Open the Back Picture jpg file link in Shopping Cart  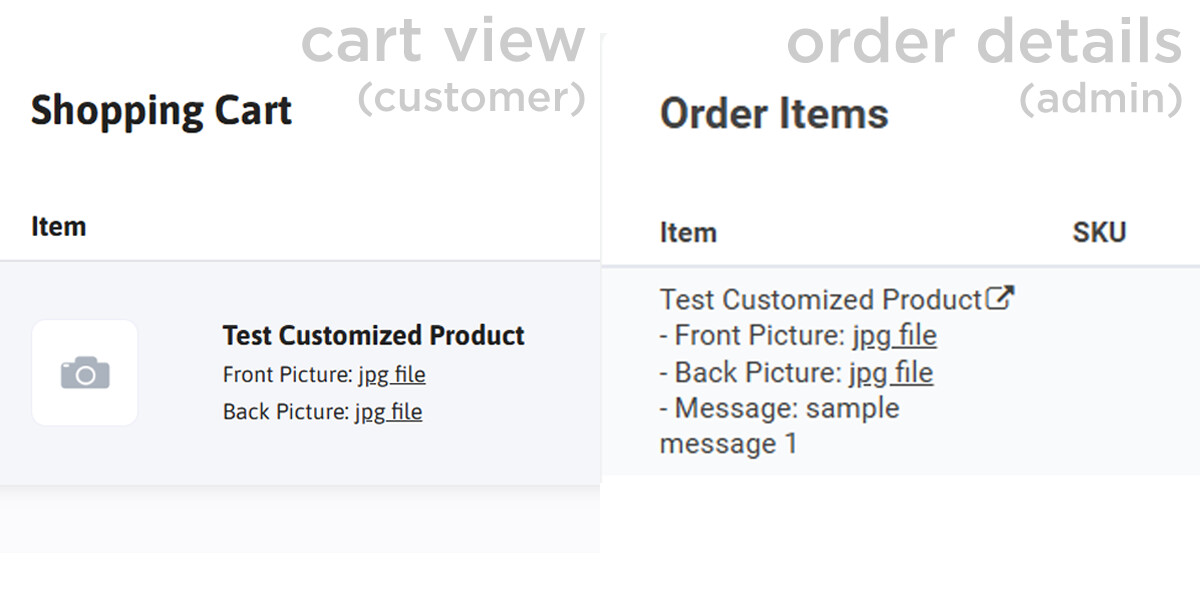(388, 412)
